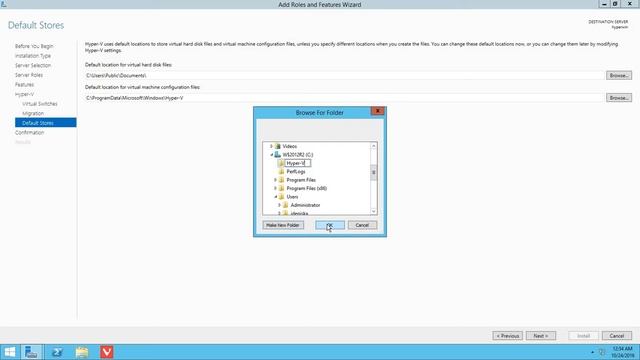This screenshot has height=360, width=640.
Task: Click the PerfLogs folder icon
Action: pos(281,171)
